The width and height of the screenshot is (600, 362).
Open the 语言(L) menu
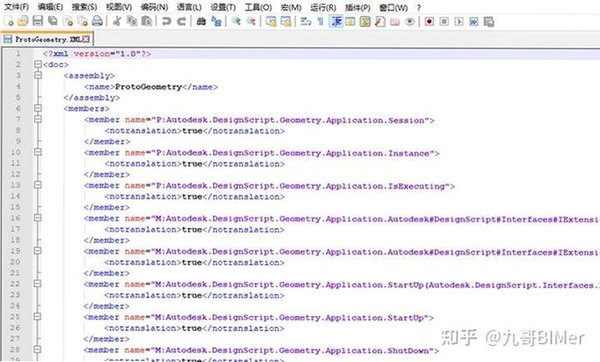(x=189, y=7)
